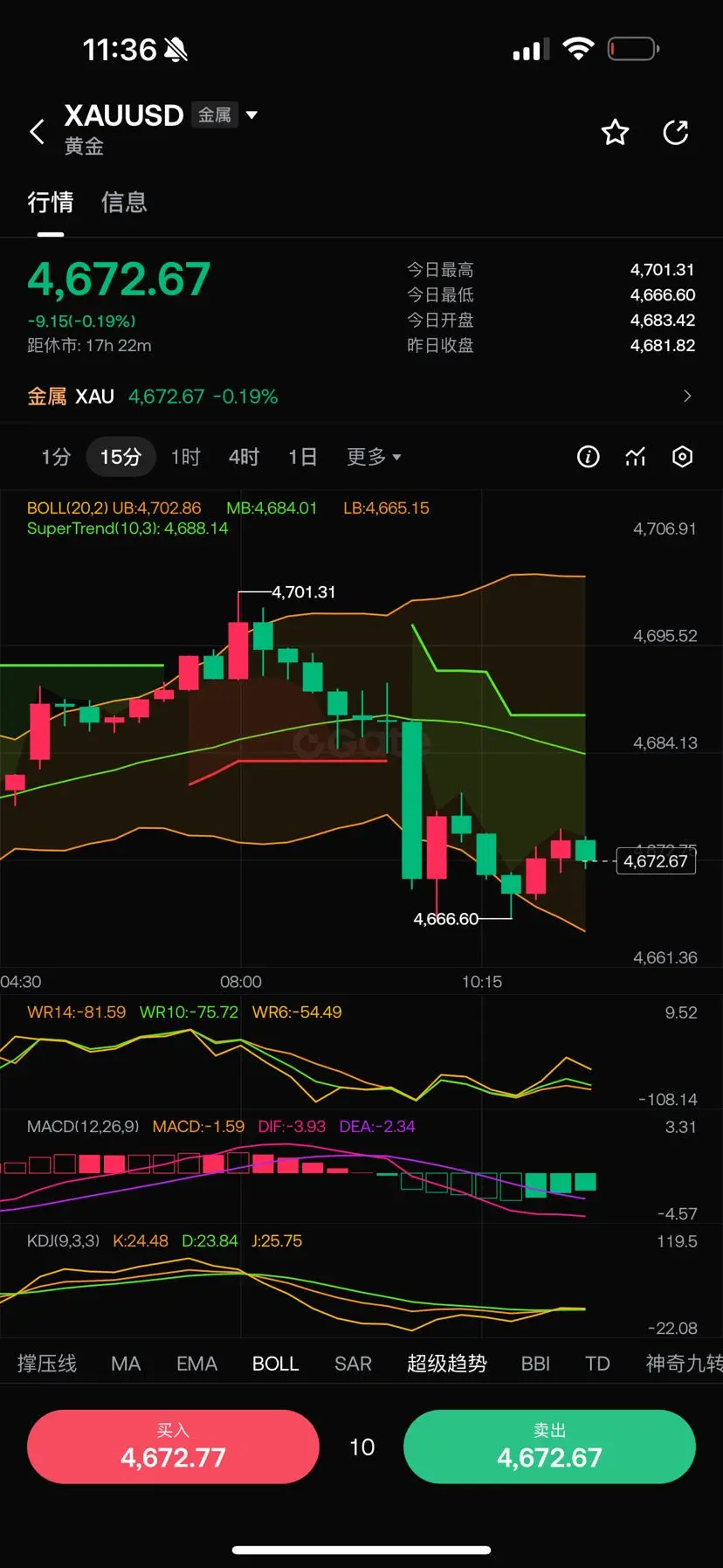Screen dimensions: 723x1568
Task: Tap the K:24.48 value
Action: pyautogui.click(x=141, y=1241)
